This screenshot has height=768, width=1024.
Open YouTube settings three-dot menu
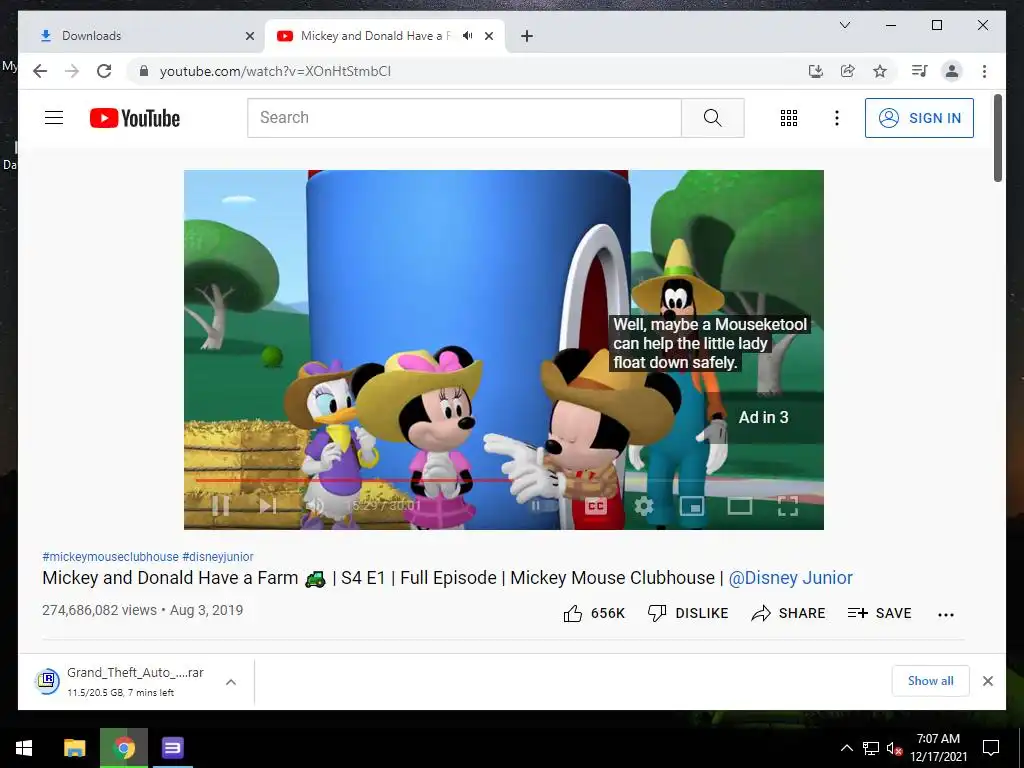(x=837, y=118)
